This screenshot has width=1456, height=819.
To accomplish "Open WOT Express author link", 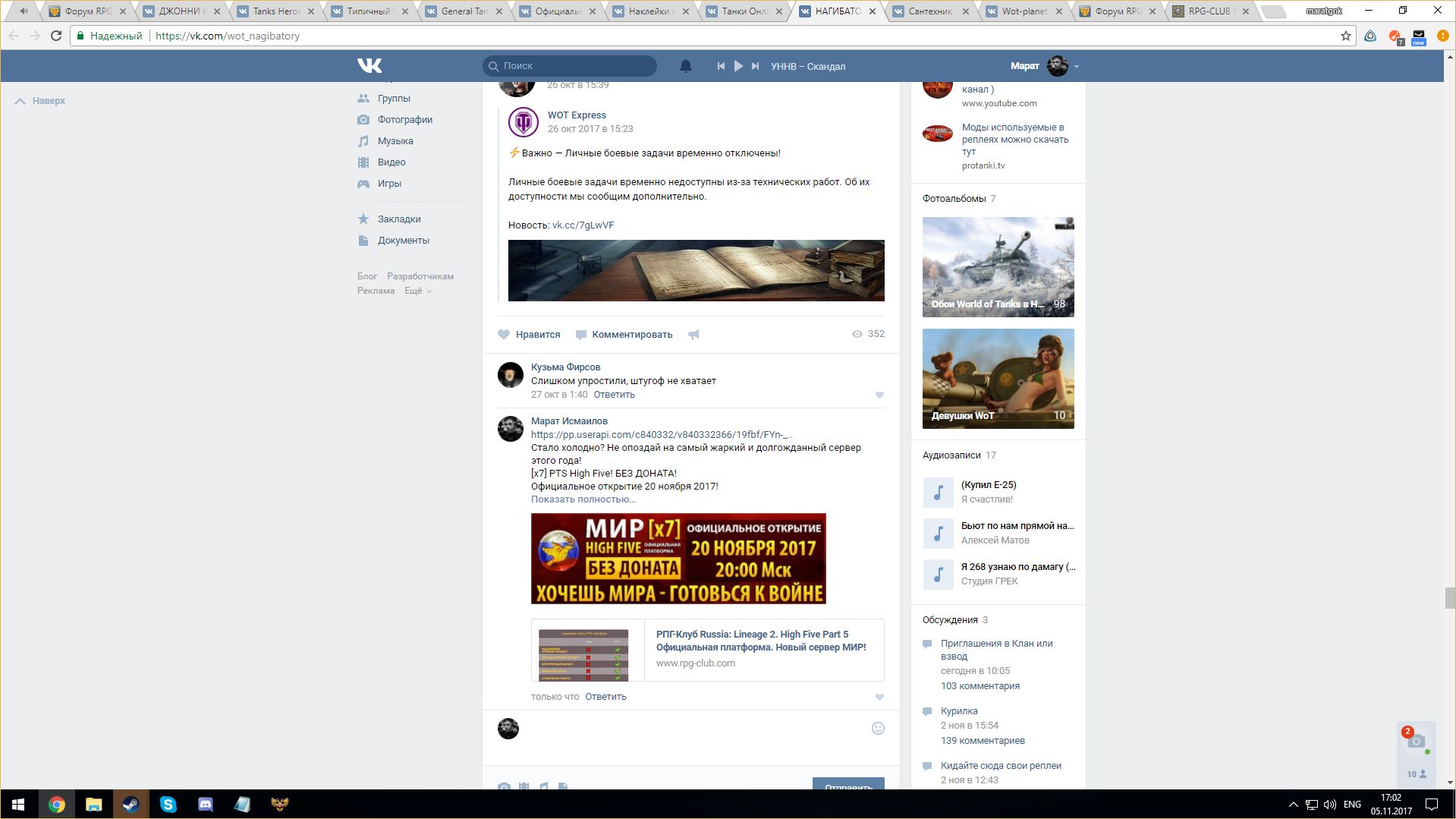I will (577, 115).
